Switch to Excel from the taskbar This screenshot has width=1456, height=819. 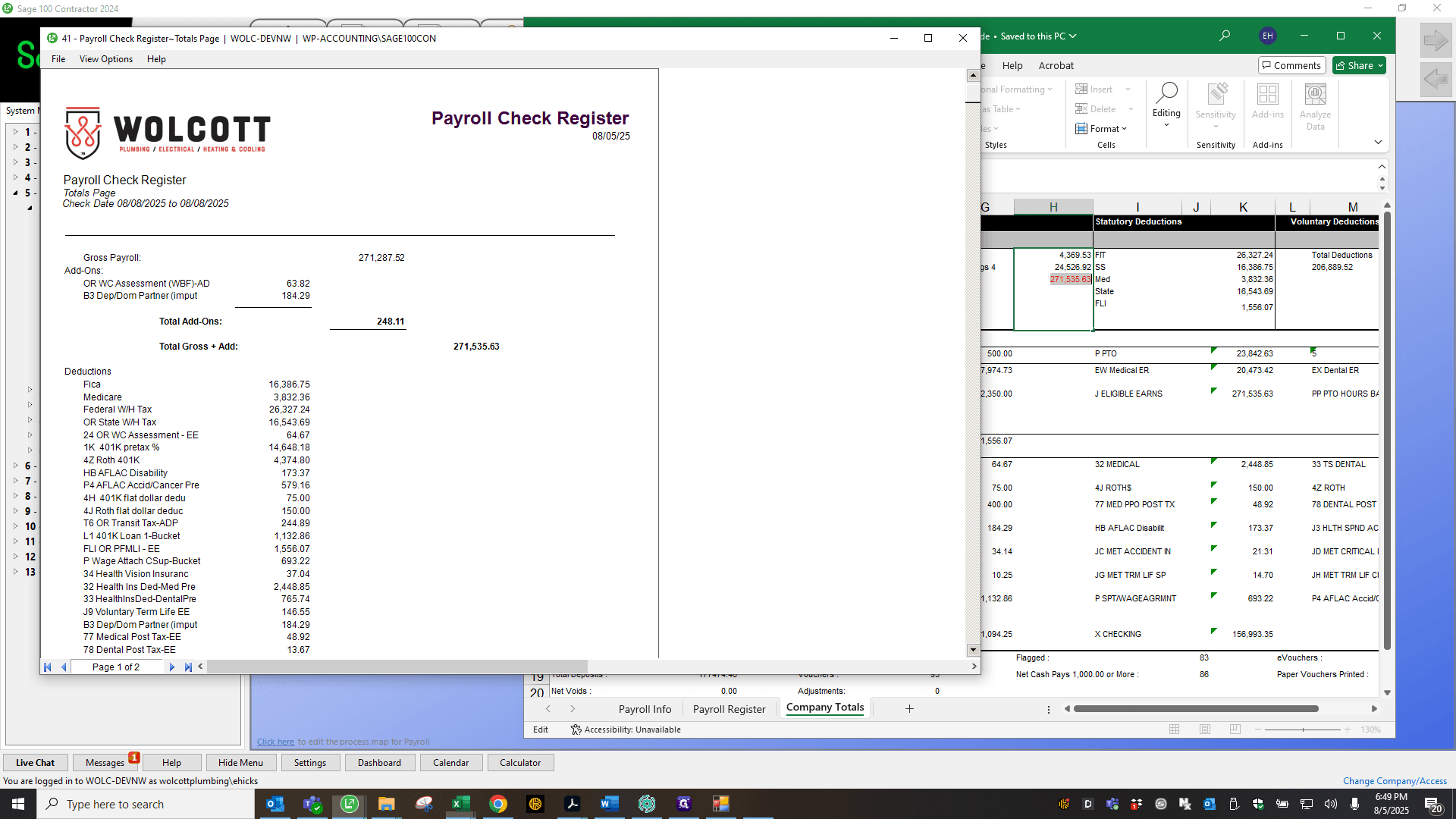pos(460,804)
